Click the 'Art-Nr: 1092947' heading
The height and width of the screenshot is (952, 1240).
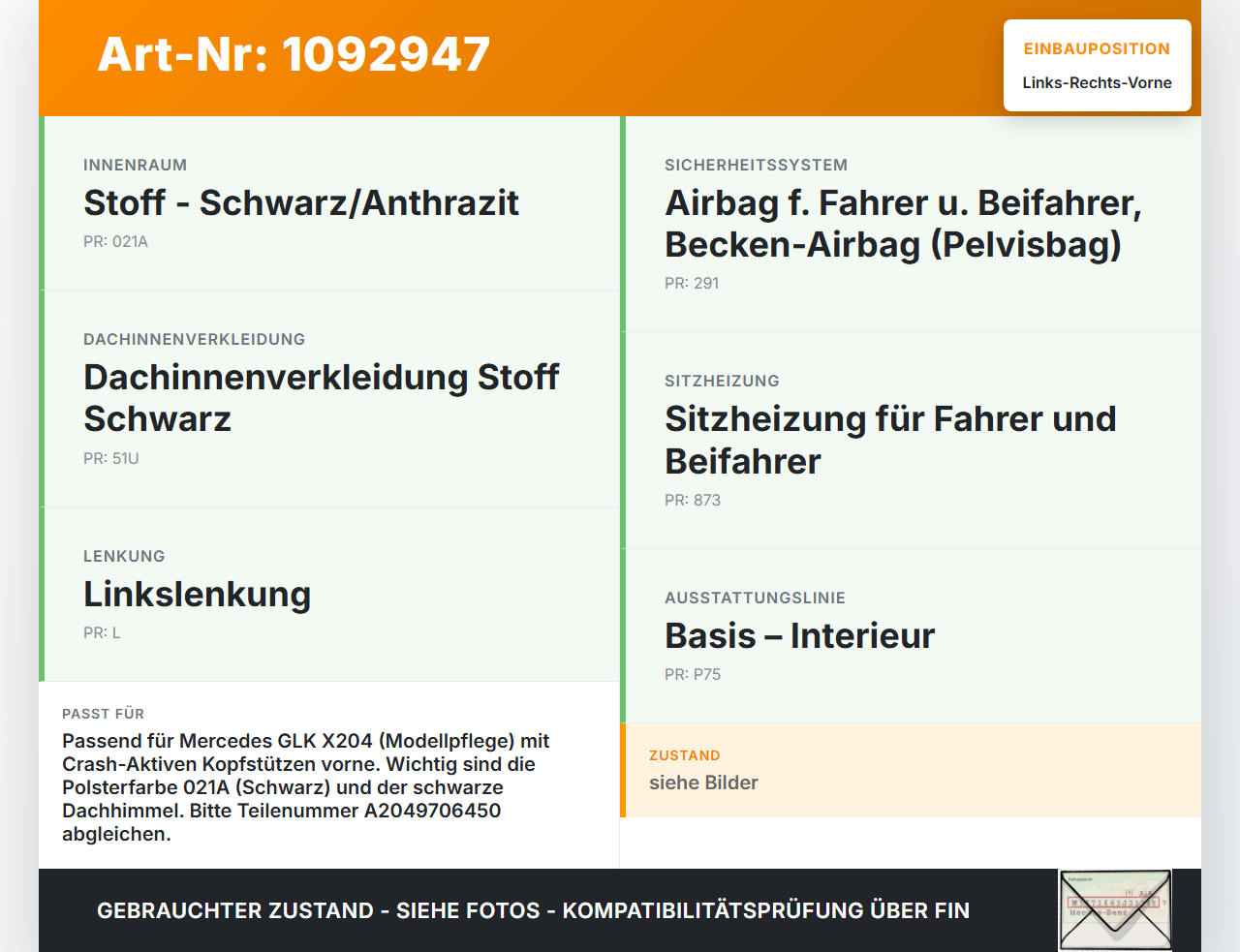[294, 54]
